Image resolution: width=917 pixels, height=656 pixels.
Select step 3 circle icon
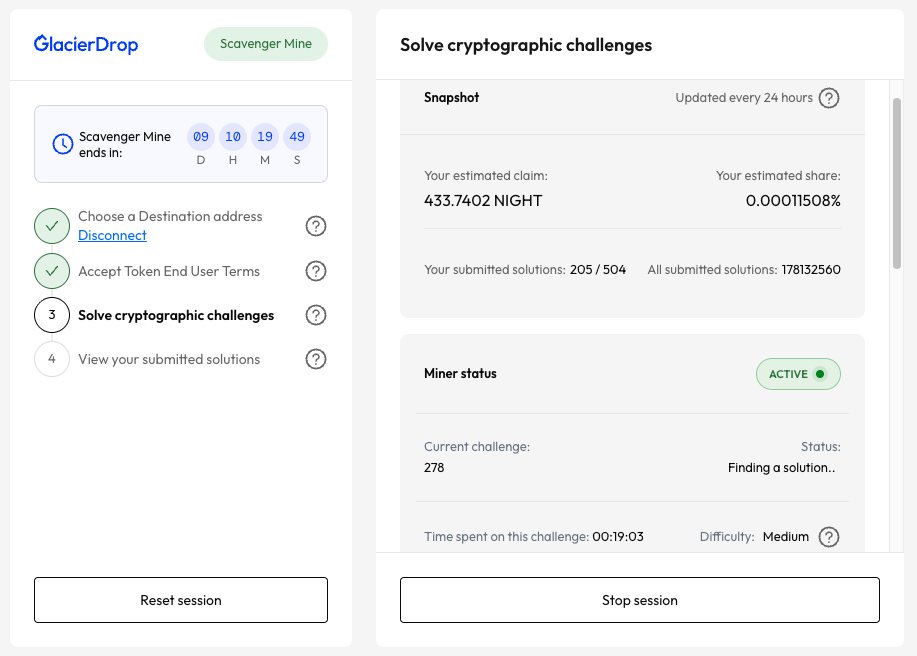pyautogui.click(x=52, y=315)
